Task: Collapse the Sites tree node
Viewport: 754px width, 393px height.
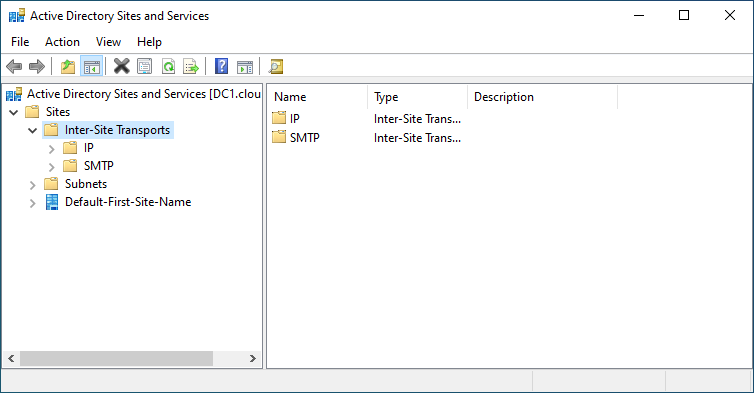Action: pyautogui.click(x=13, y=112)
